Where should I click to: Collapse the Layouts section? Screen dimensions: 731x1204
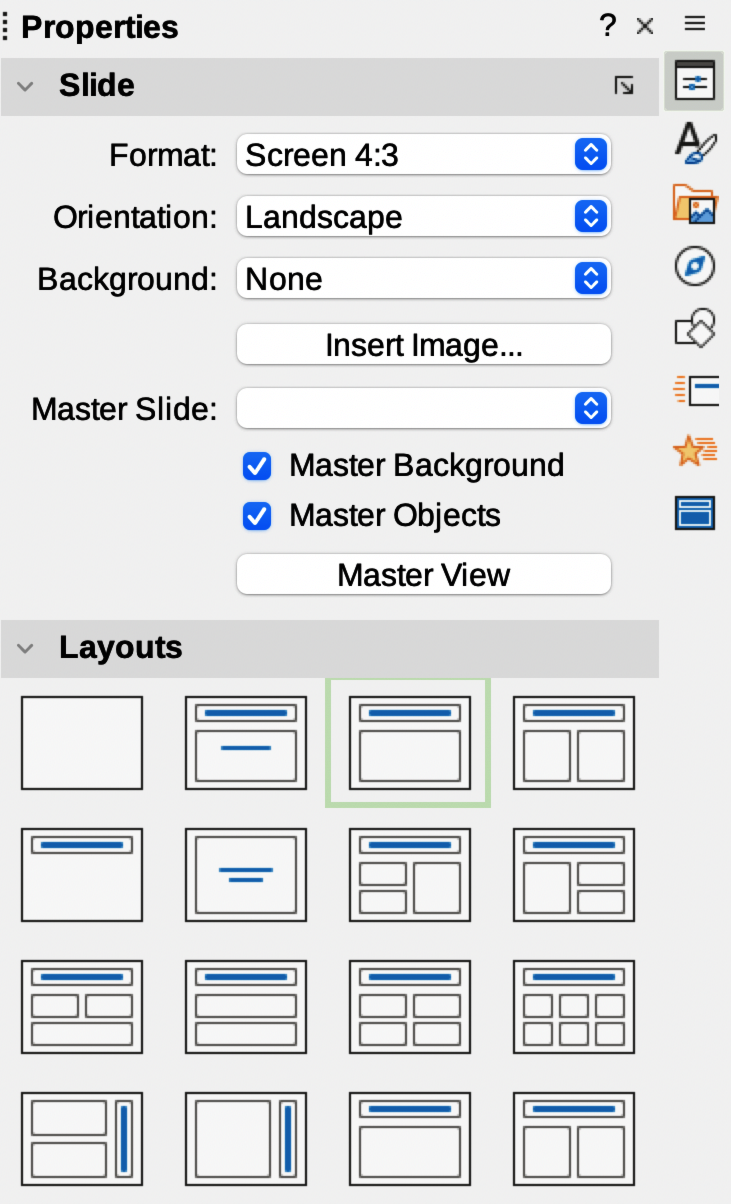coord(26,648)
